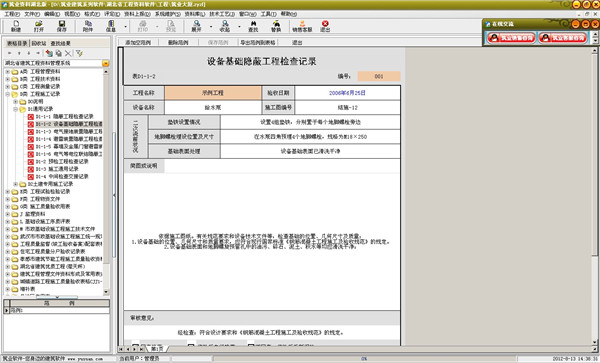Click the red 退出 (Exit) toolbar icon
The image size is (600, 363).
click(325, 26)
